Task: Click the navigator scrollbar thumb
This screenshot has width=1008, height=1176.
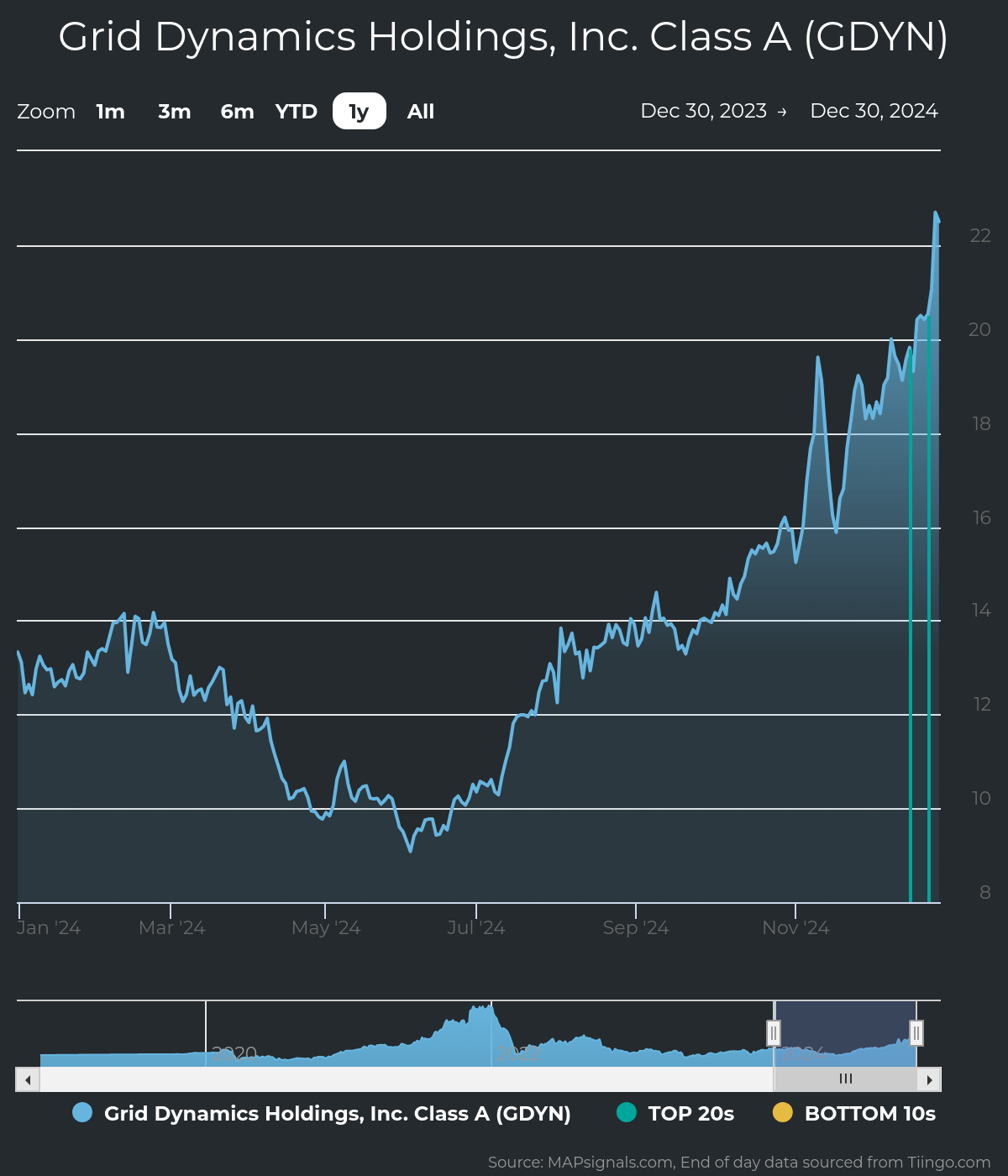Action: coord(845,1079)
